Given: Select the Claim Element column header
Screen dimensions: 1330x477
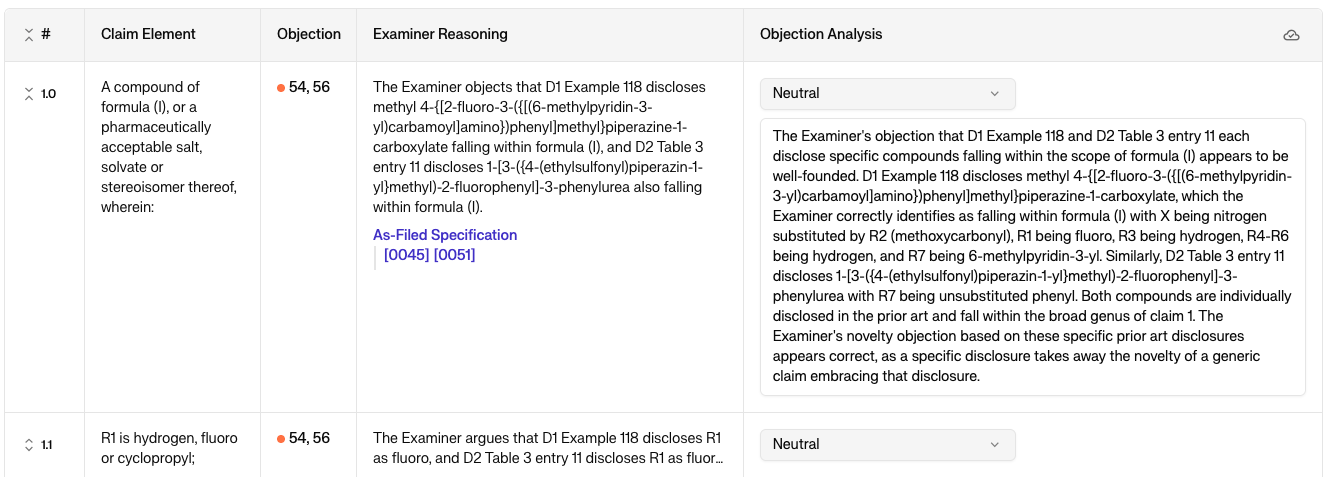Looking at the screenshot, I should coord(148,35).
